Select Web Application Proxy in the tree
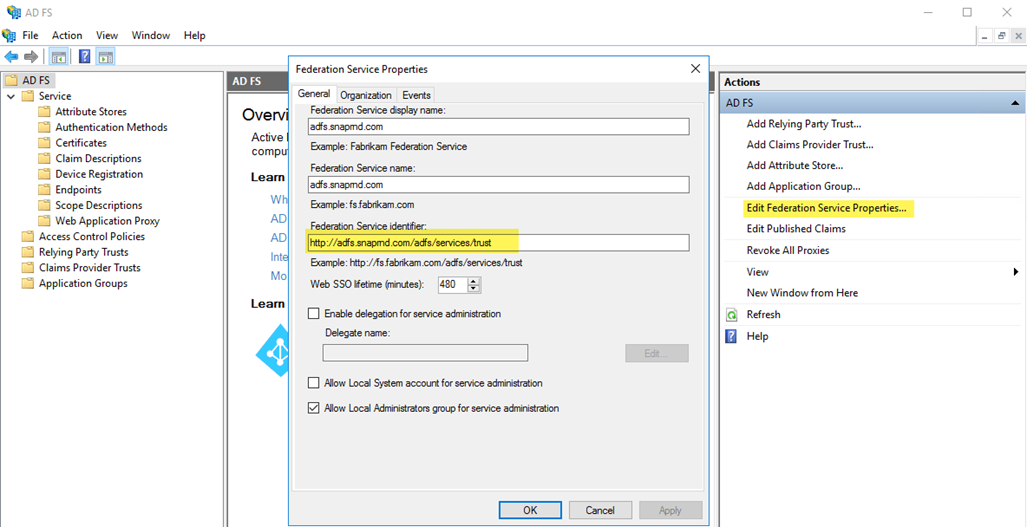The height and width of the screenshot is (527, 1027). point(107,221)
